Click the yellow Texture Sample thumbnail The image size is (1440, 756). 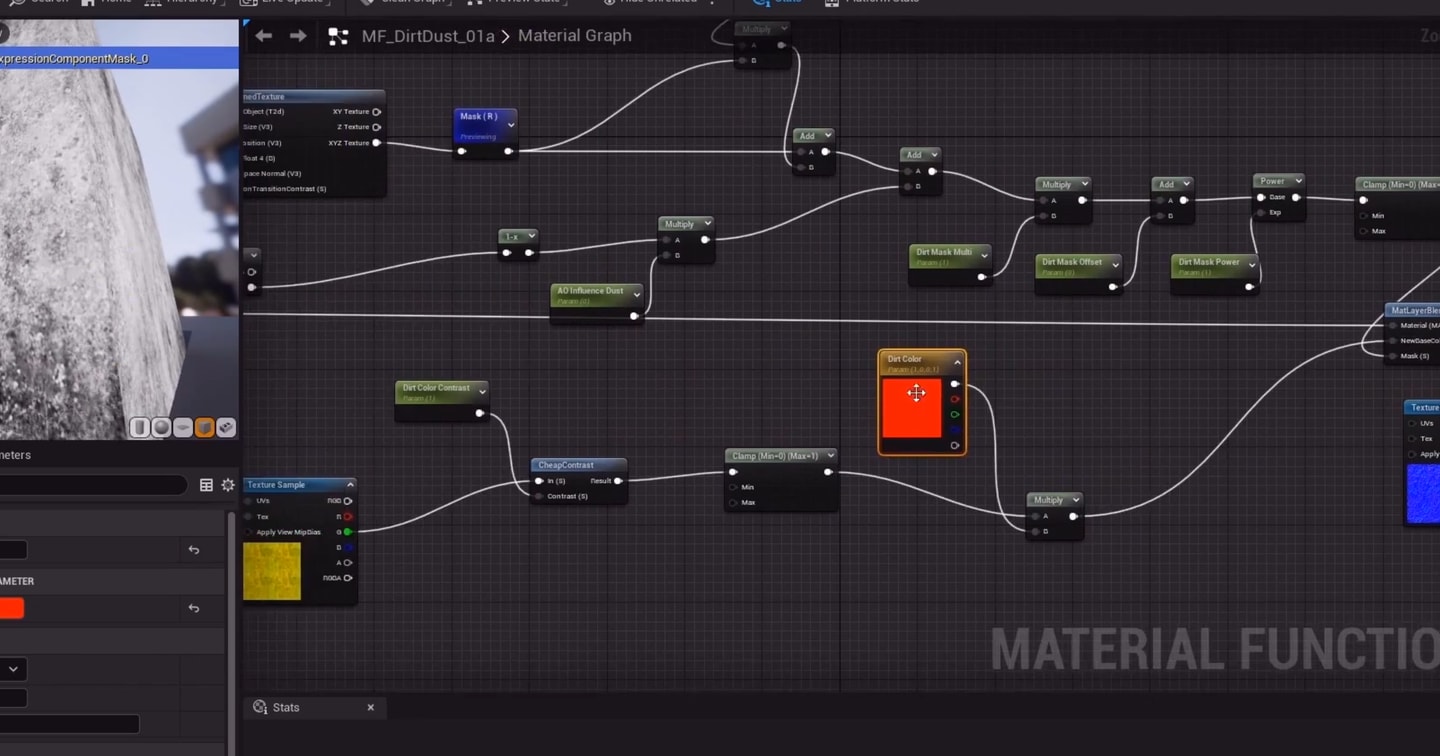coord(272,571)
